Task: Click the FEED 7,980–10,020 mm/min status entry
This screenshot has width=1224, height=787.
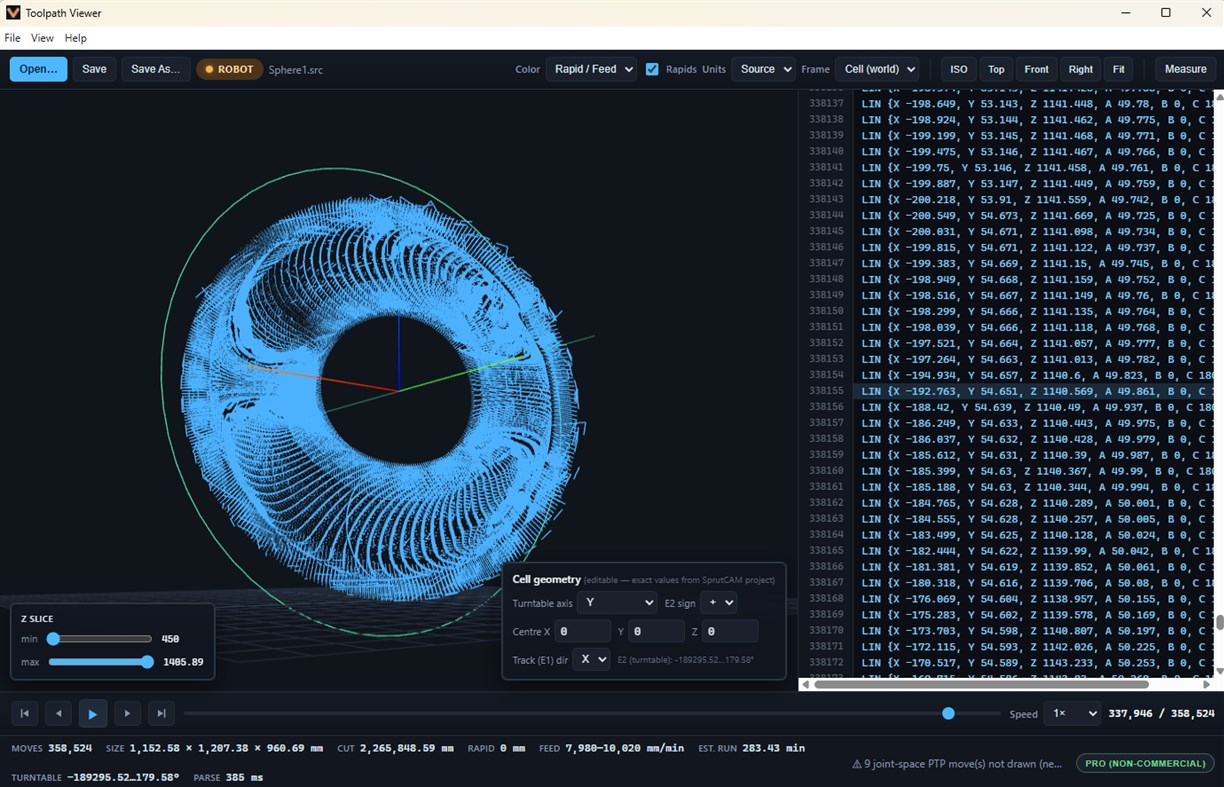Action: pyautogui.click(x=611, y=748)
